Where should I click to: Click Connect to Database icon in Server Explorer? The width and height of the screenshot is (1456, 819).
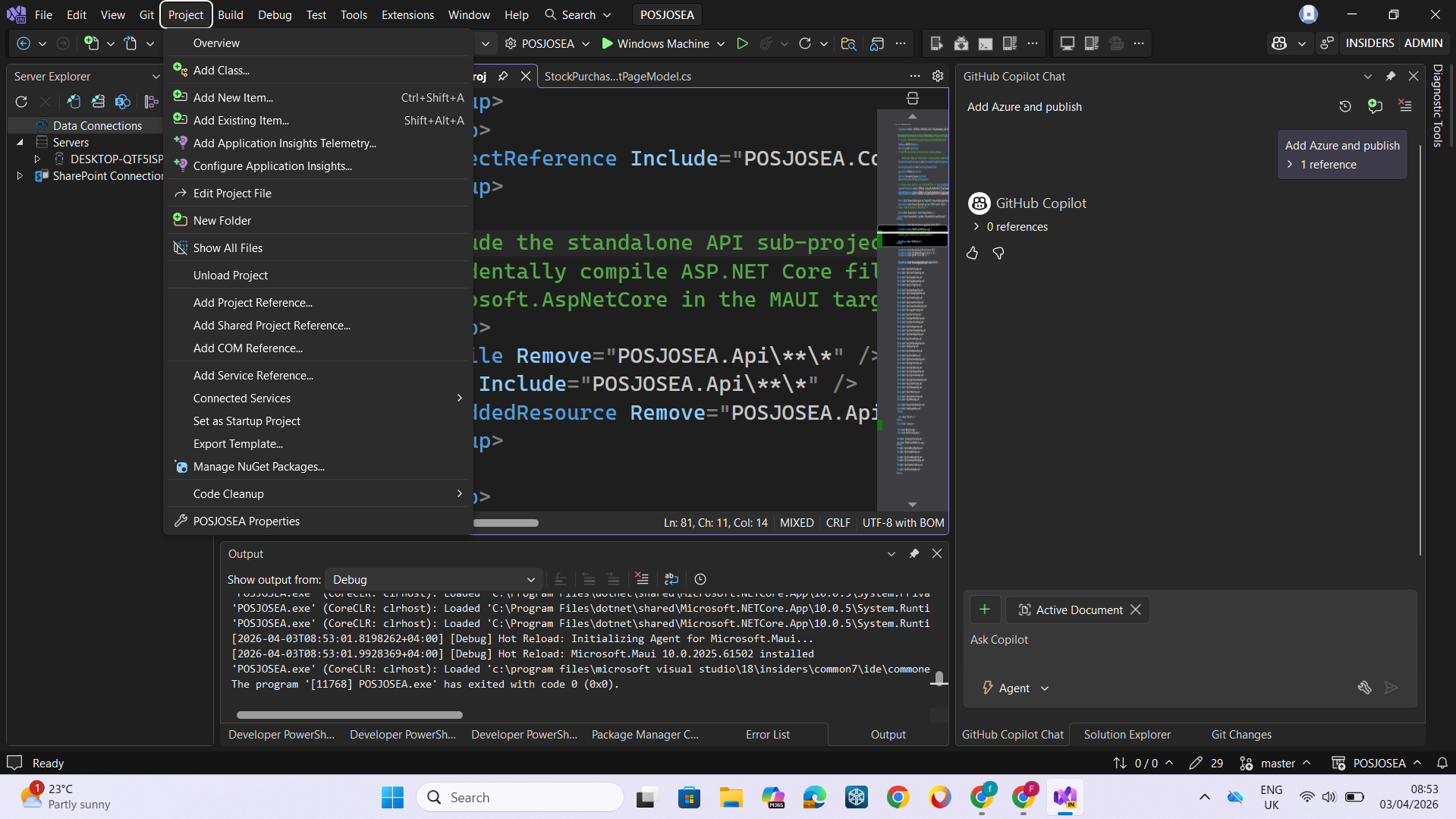74,102
